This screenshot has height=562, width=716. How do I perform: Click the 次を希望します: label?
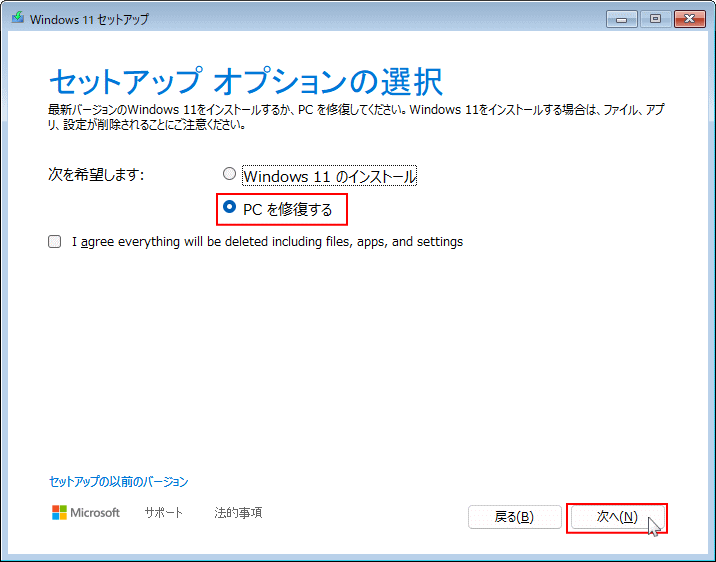click(x=96, y=174)
